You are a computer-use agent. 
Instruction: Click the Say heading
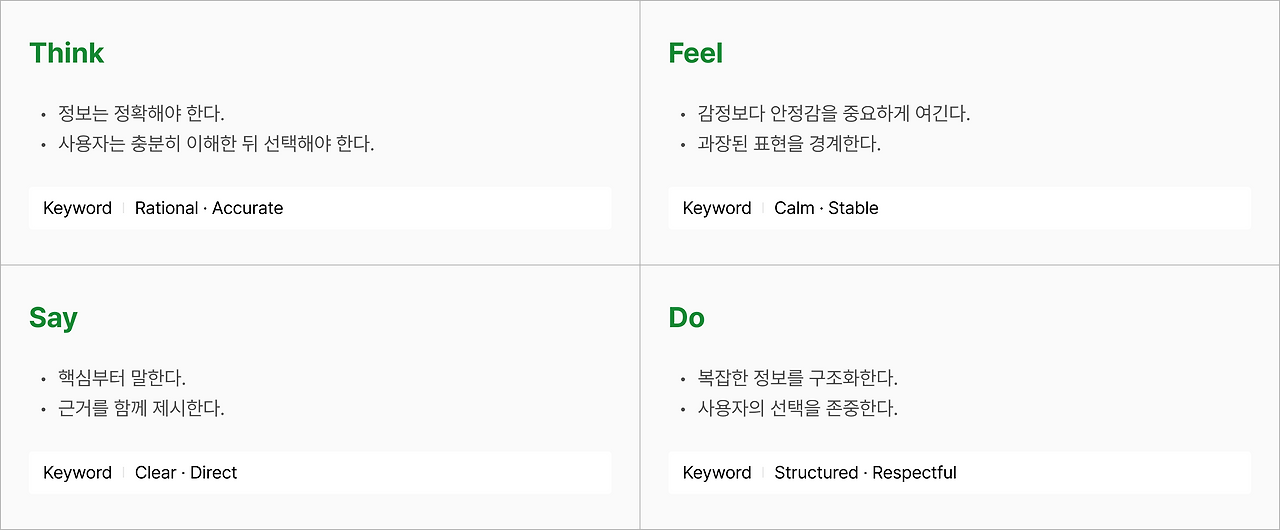[53, 318]
